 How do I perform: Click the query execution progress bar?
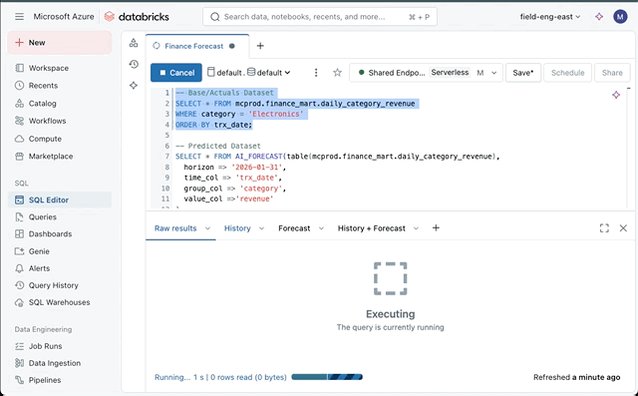click(327, 377)
